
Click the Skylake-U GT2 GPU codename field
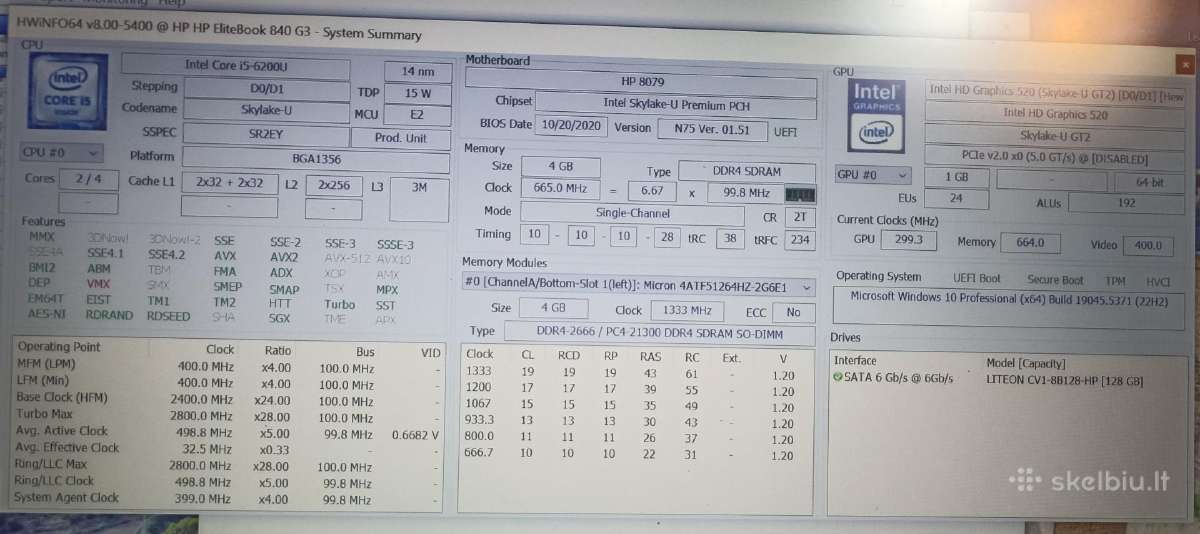coord(1054,135)
